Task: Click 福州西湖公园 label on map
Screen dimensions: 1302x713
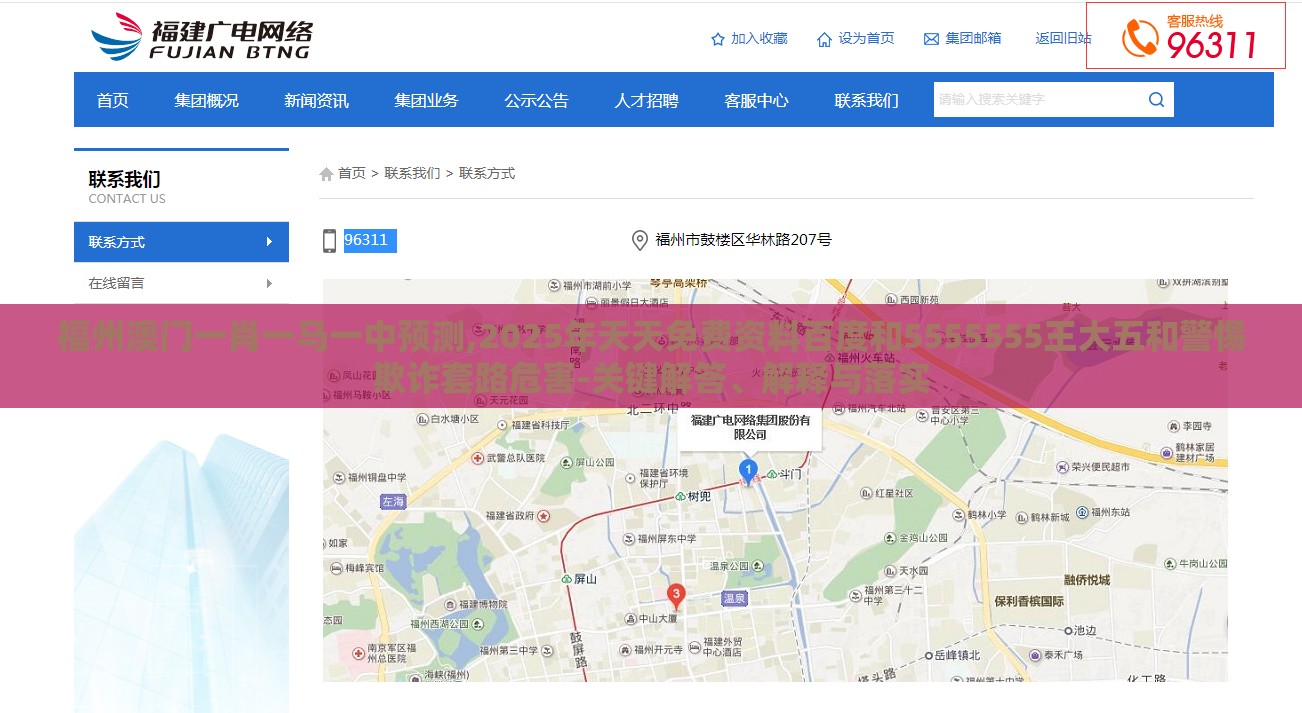Action: click(x=440, y=623)
